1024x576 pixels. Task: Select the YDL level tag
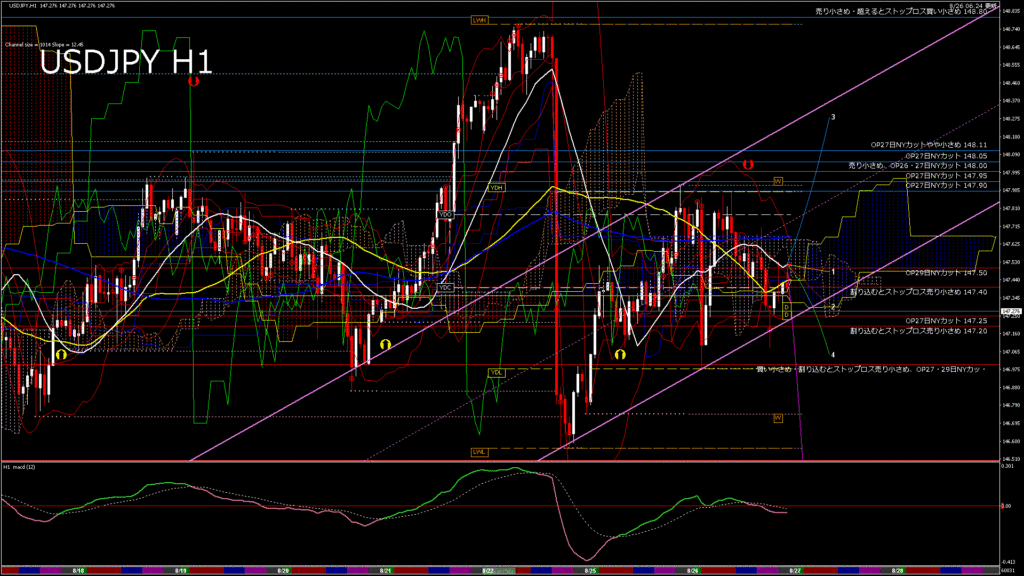coord(496,372)
